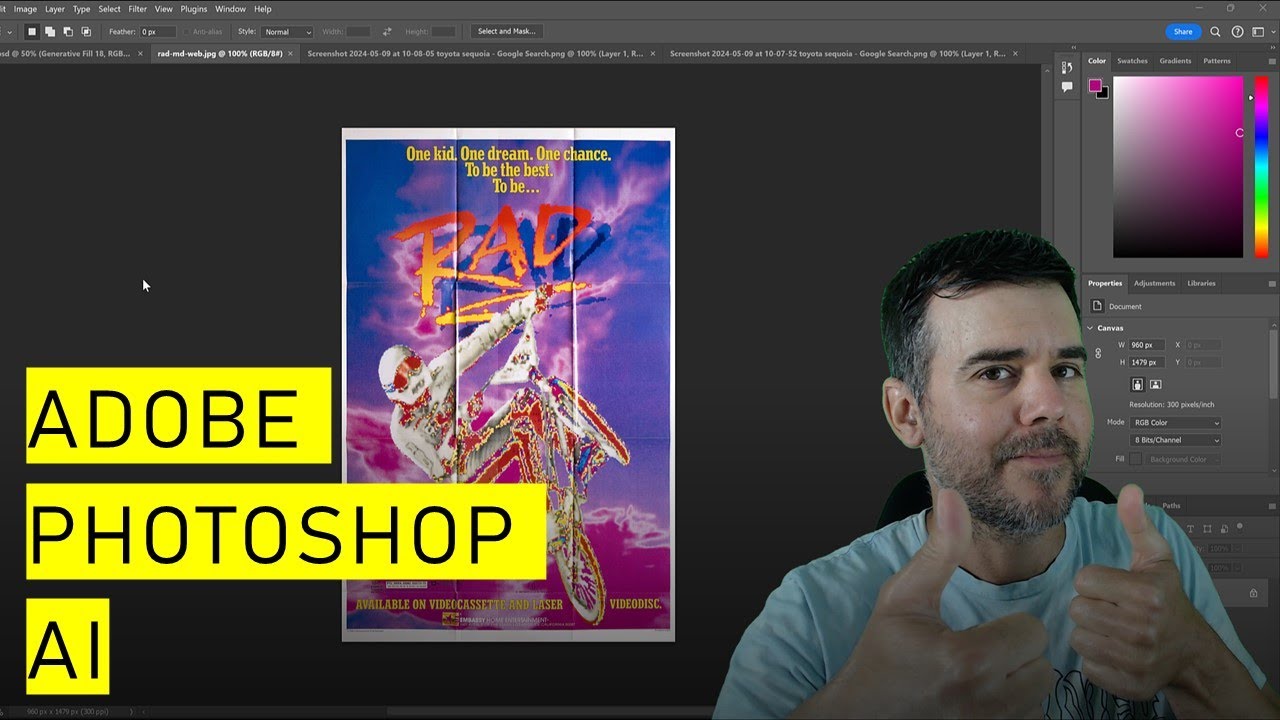Click the Fill color swatch in Properties
The height and width of the screenshot is (720, 1280).
(x=1136, y=459)
